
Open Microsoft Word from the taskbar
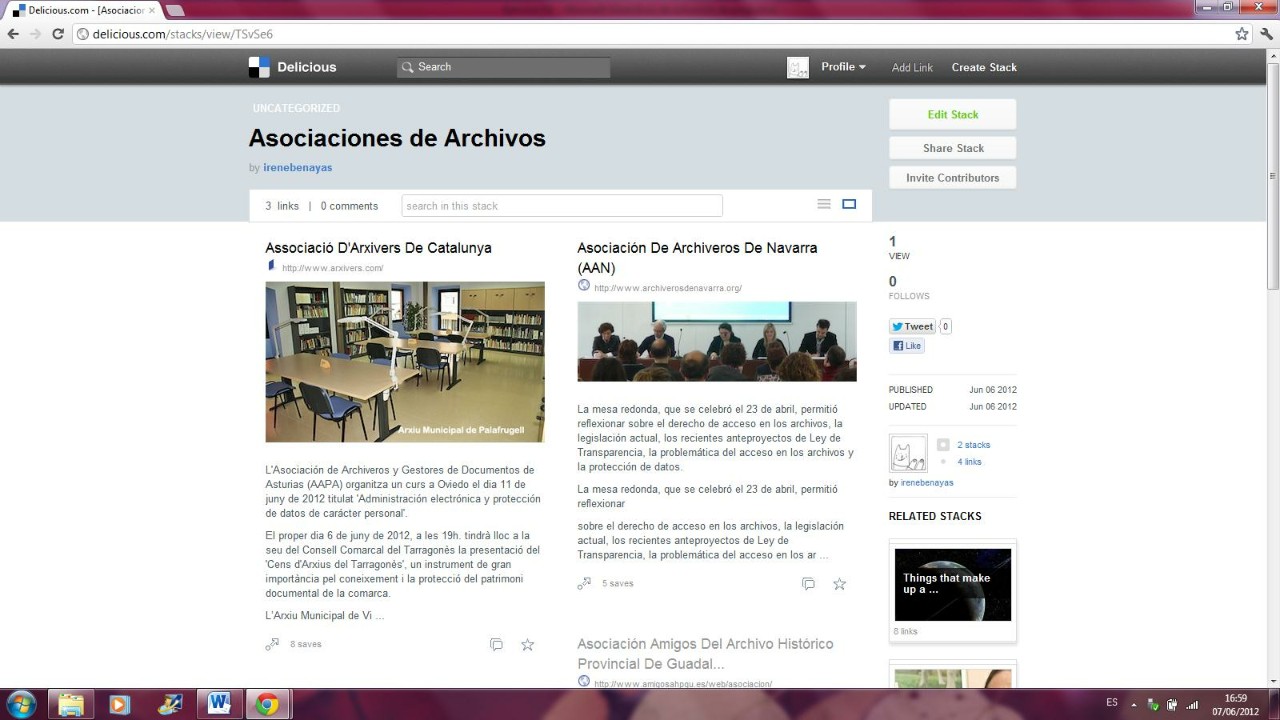tap(219, 704)
